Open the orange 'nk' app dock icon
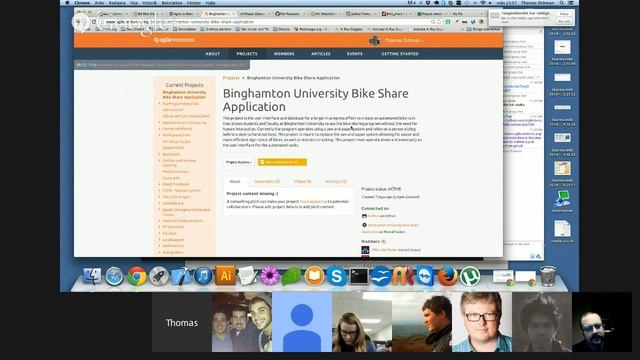 tap(403, 276)
